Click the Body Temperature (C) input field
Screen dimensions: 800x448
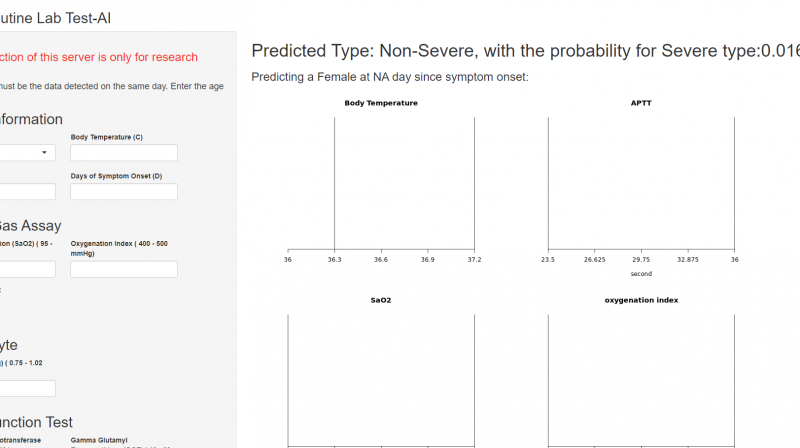(124, 153)
